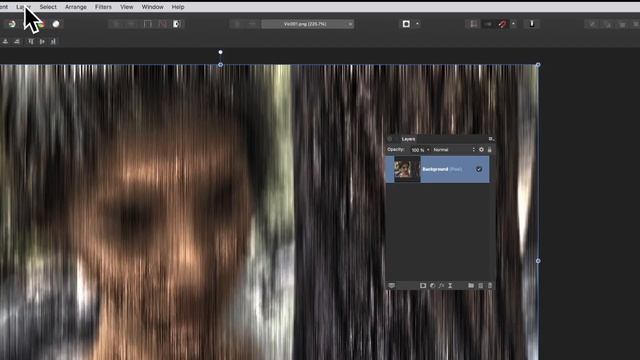This screenshot has width=640, height=360.
Task: Open the Help menu
Action: pyautogui.click(x=178, y=7)
